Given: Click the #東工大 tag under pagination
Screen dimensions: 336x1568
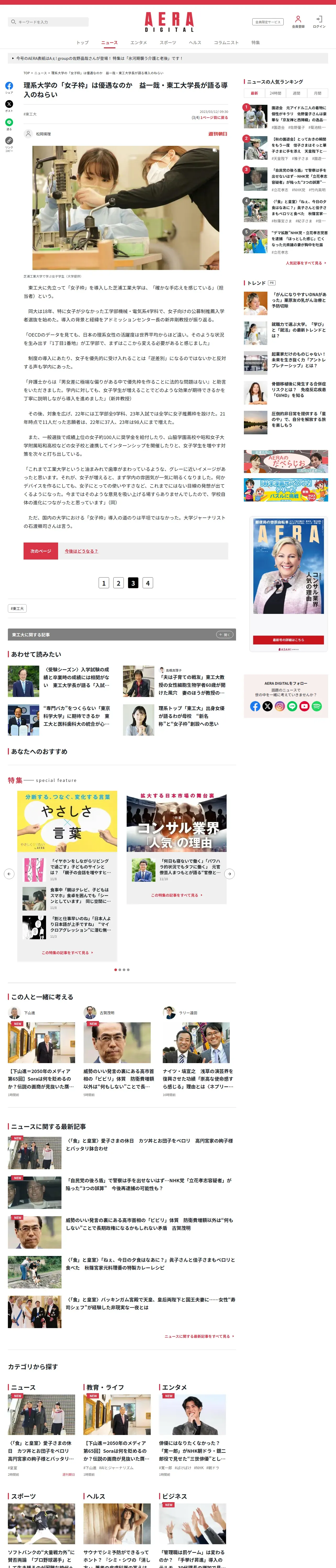Looking at the screenshot, I should (x=17, y=608).
